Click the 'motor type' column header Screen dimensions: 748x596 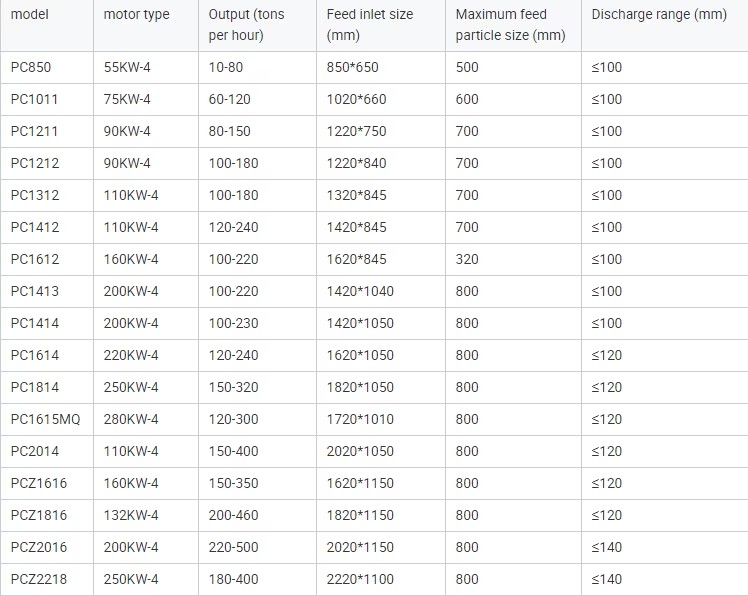[x=136, y=14]
